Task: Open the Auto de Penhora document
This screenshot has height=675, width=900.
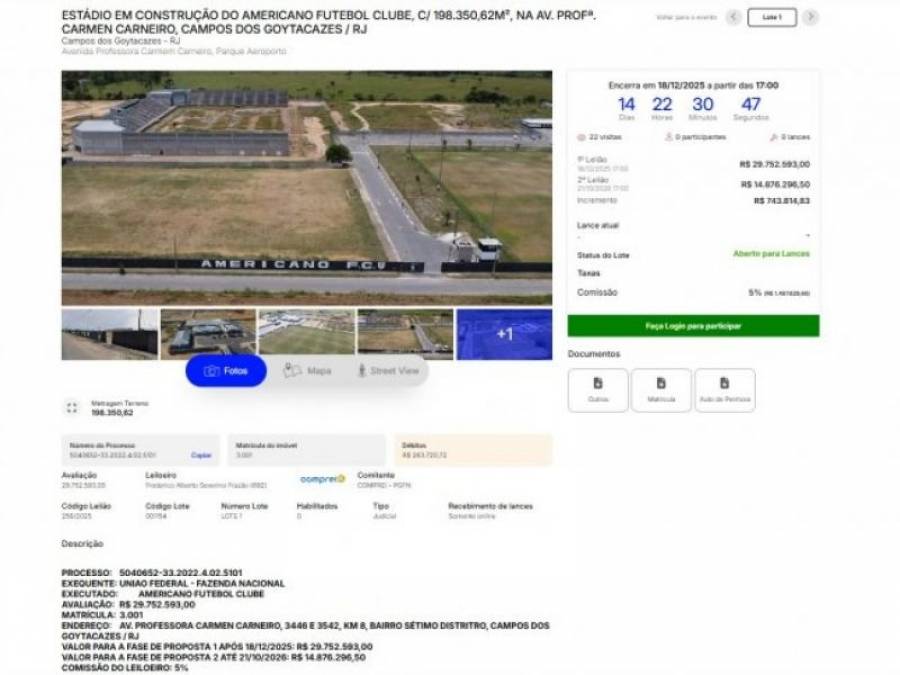Action: 724,389
